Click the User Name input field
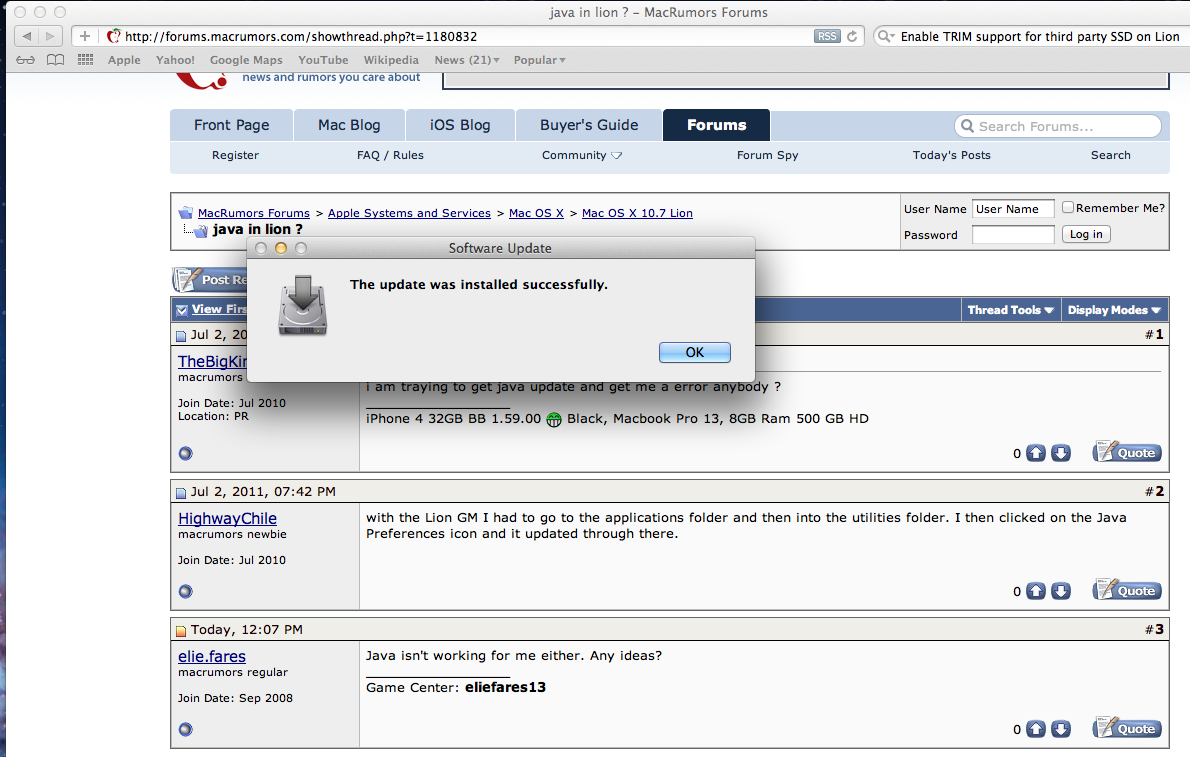Image resolution: width=1190 pixels, height=757 pixels. (1013, 209)
